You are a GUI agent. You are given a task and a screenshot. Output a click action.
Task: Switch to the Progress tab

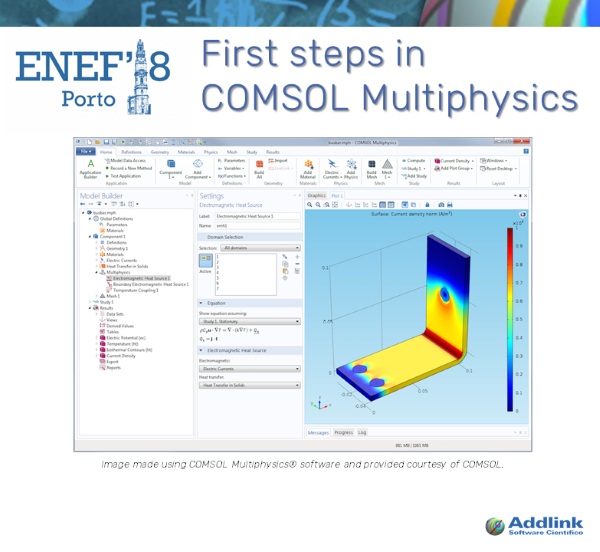click(343, 432)
